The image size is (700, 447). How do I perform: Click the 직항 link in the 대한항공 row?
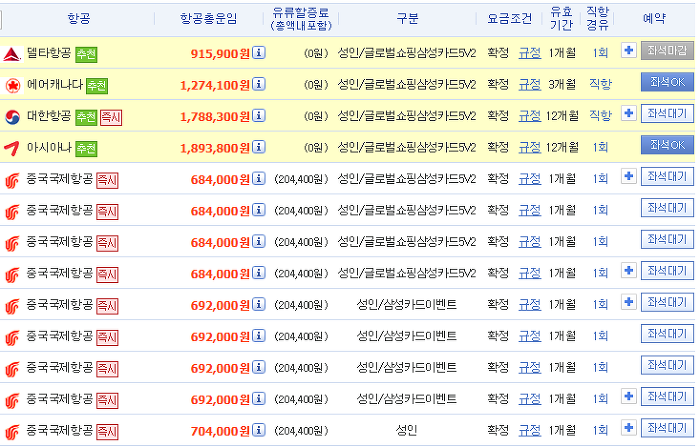tap(600, 116)
